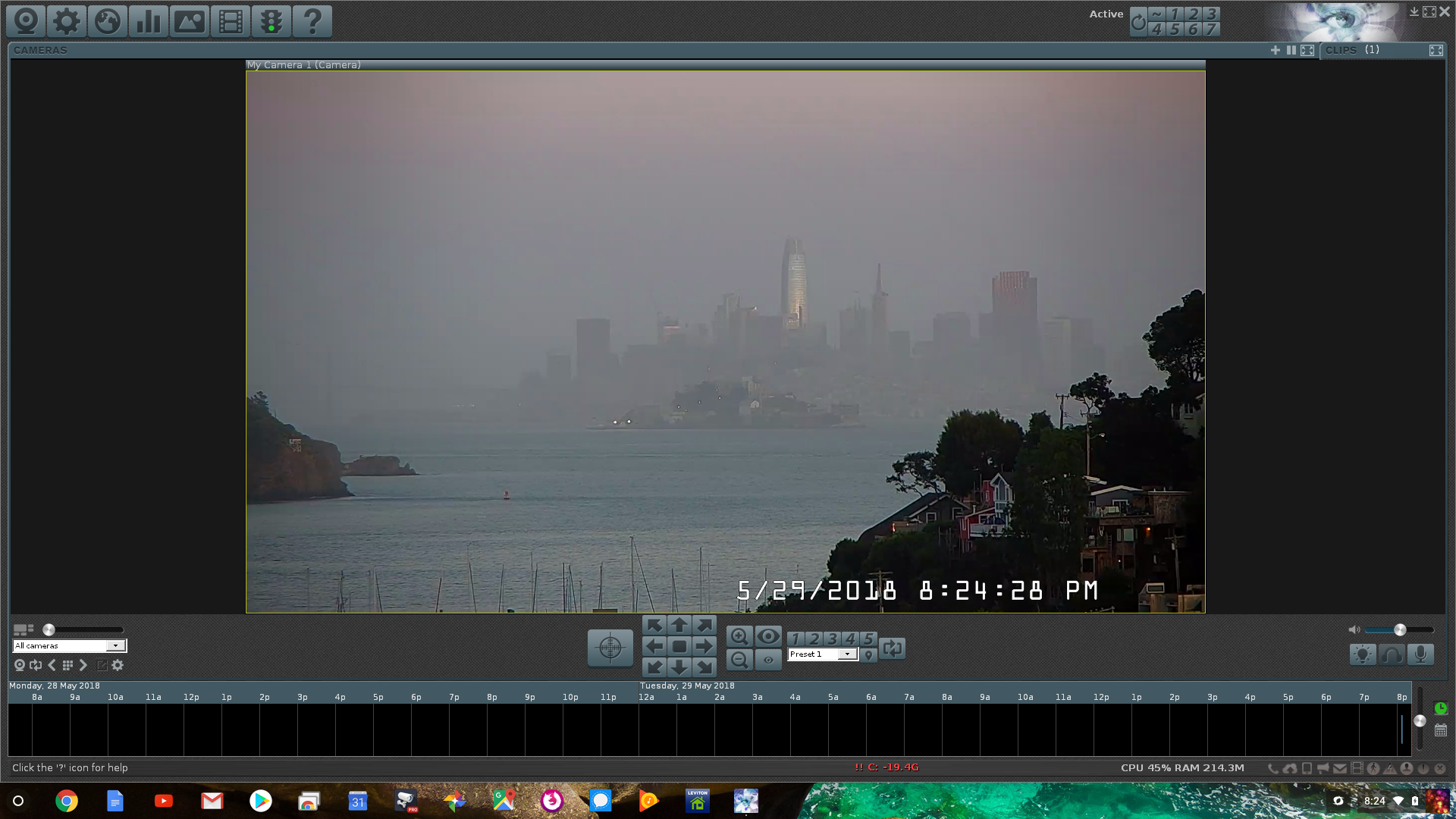Toggle the listen headphones button

(1392, 654)
